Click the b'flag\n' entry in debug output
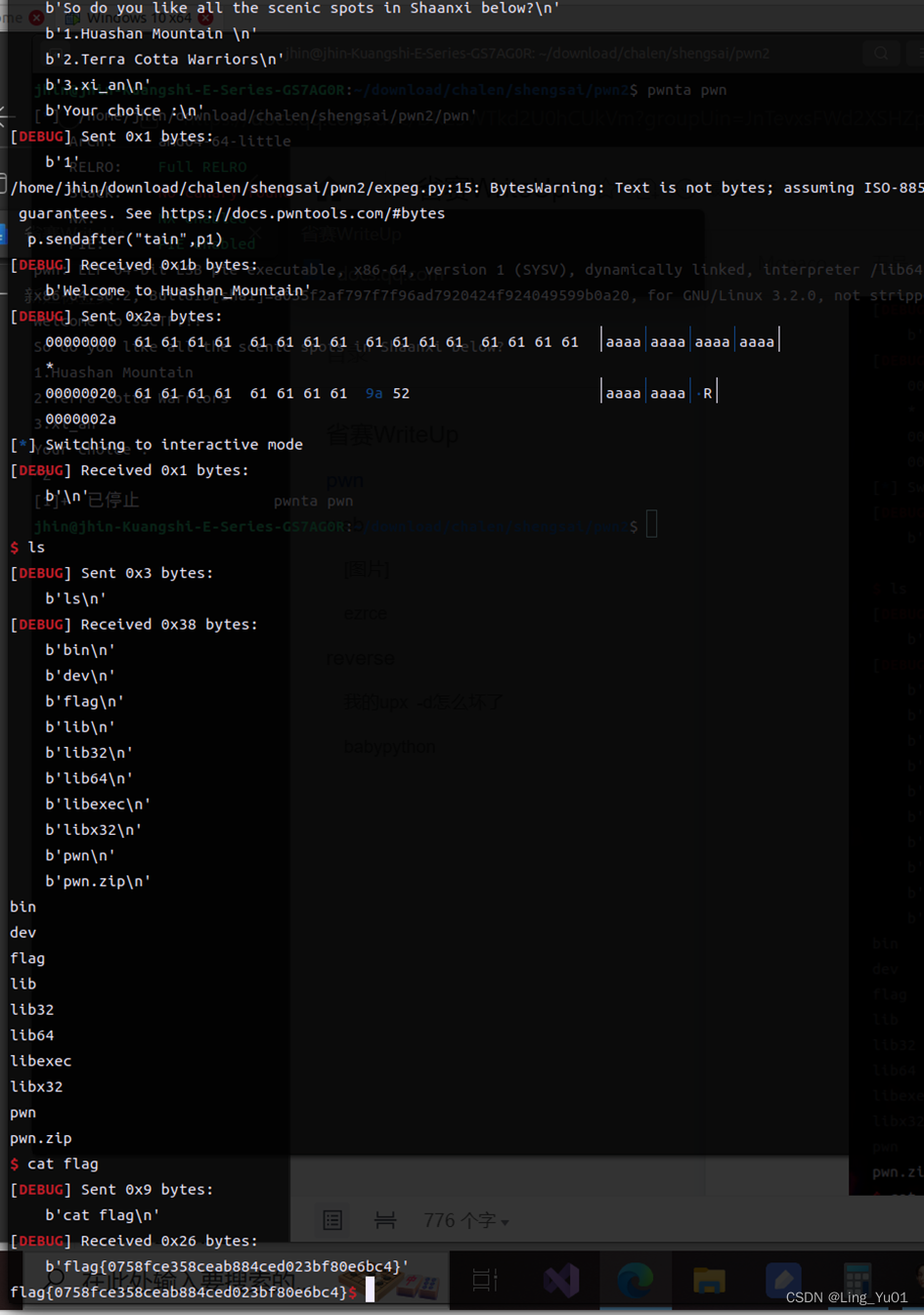Image resolution: width=924 pixels, height=1315 pixels. point(84,701)
